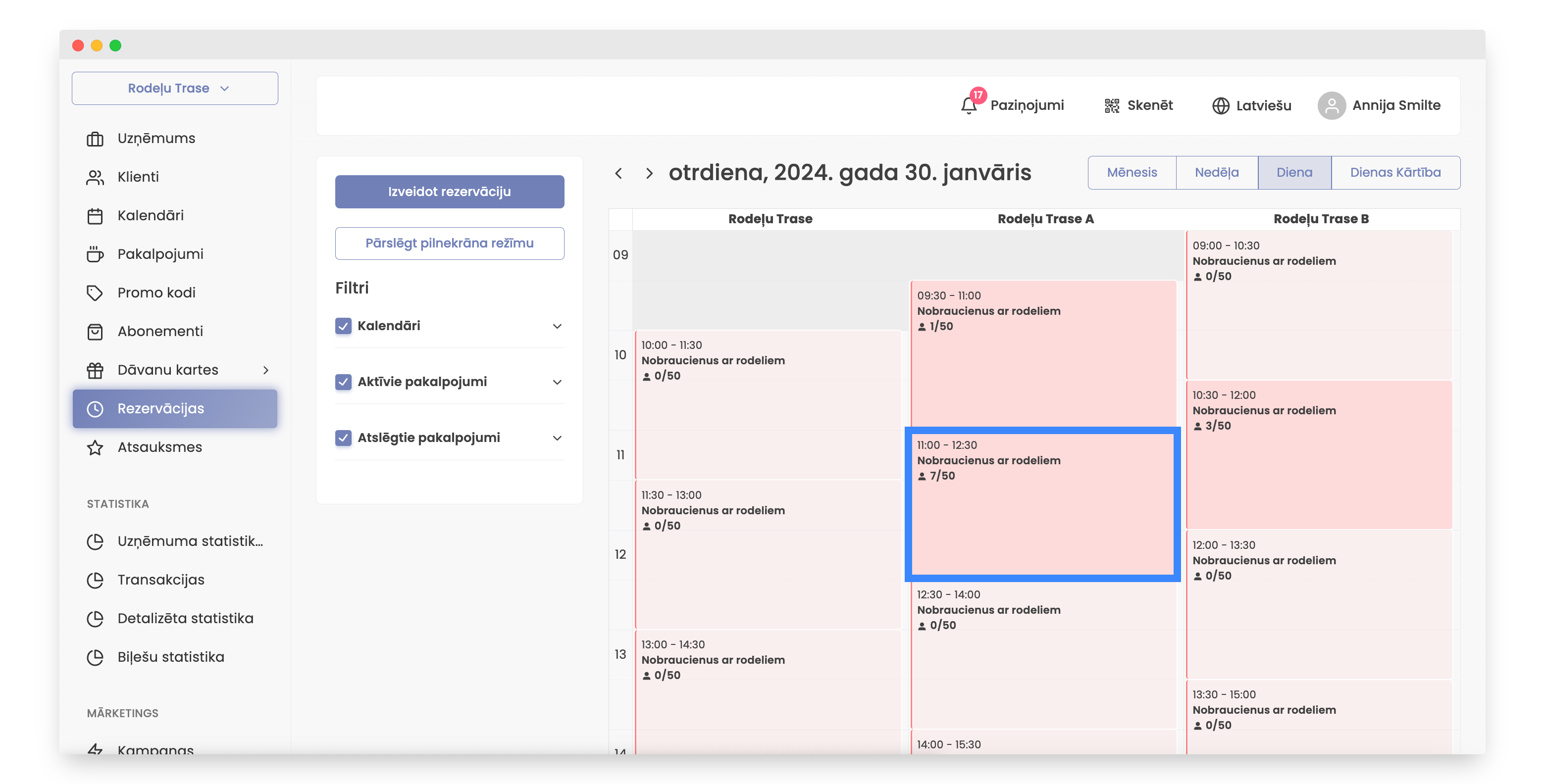The width and height of the screenshot is (1545, 784).
Task: Open Annija Smilte user avatar
Action: coord(1331,105)
